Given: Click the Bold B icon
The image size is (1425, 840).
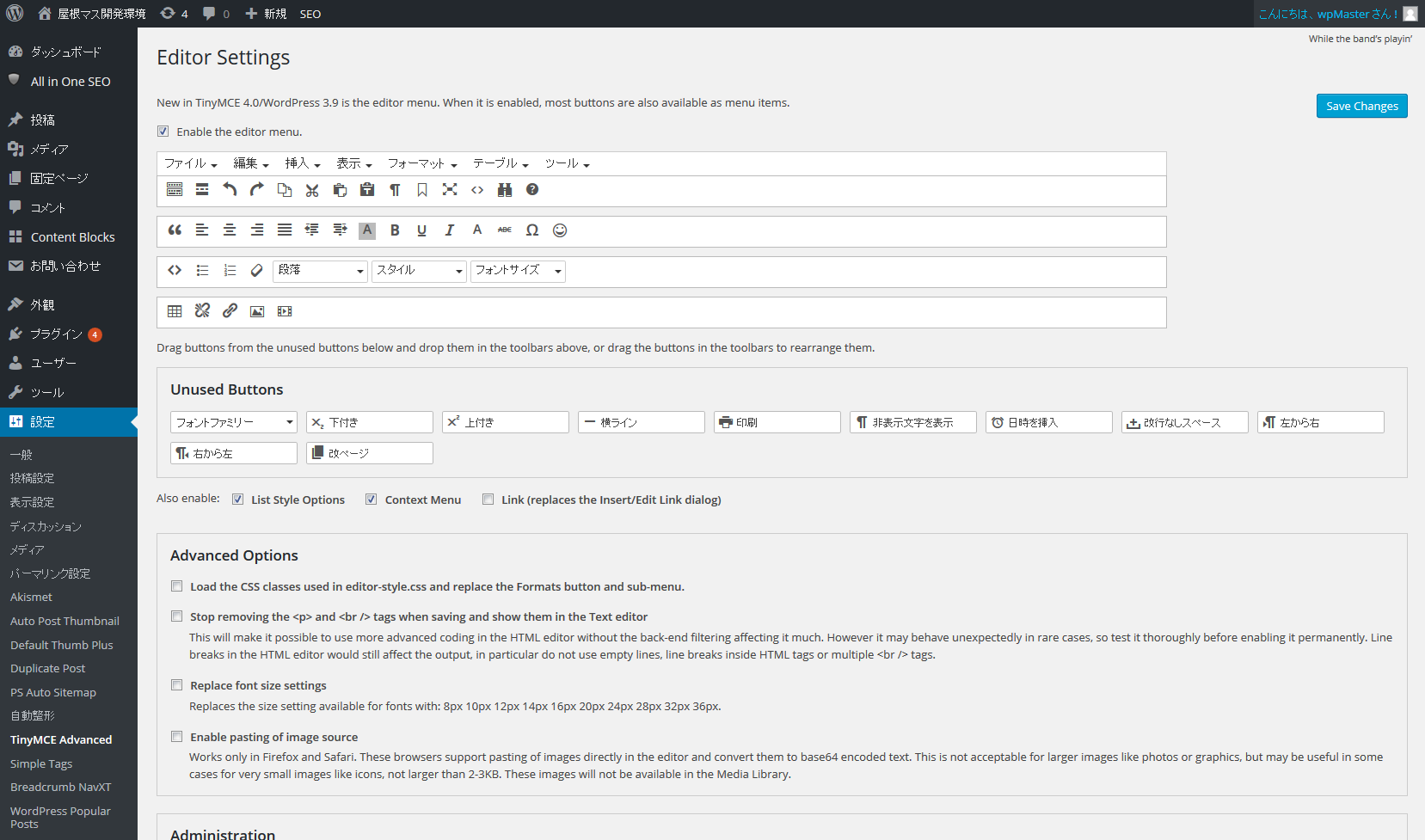Looking at the screenshot, I should [x=395, y=230].
